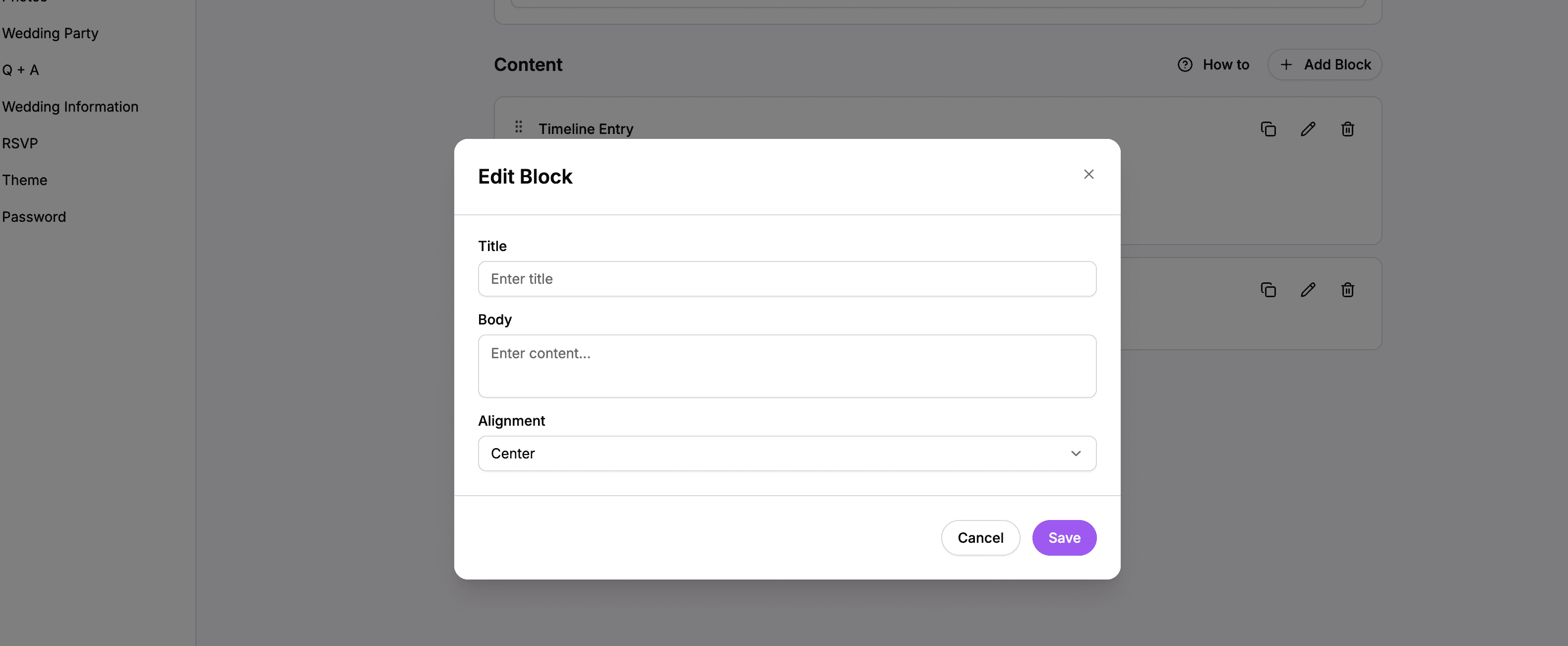1568x646 pixels.
Task: Open the pencil edit icon on the lower block
Action: 1308,290
